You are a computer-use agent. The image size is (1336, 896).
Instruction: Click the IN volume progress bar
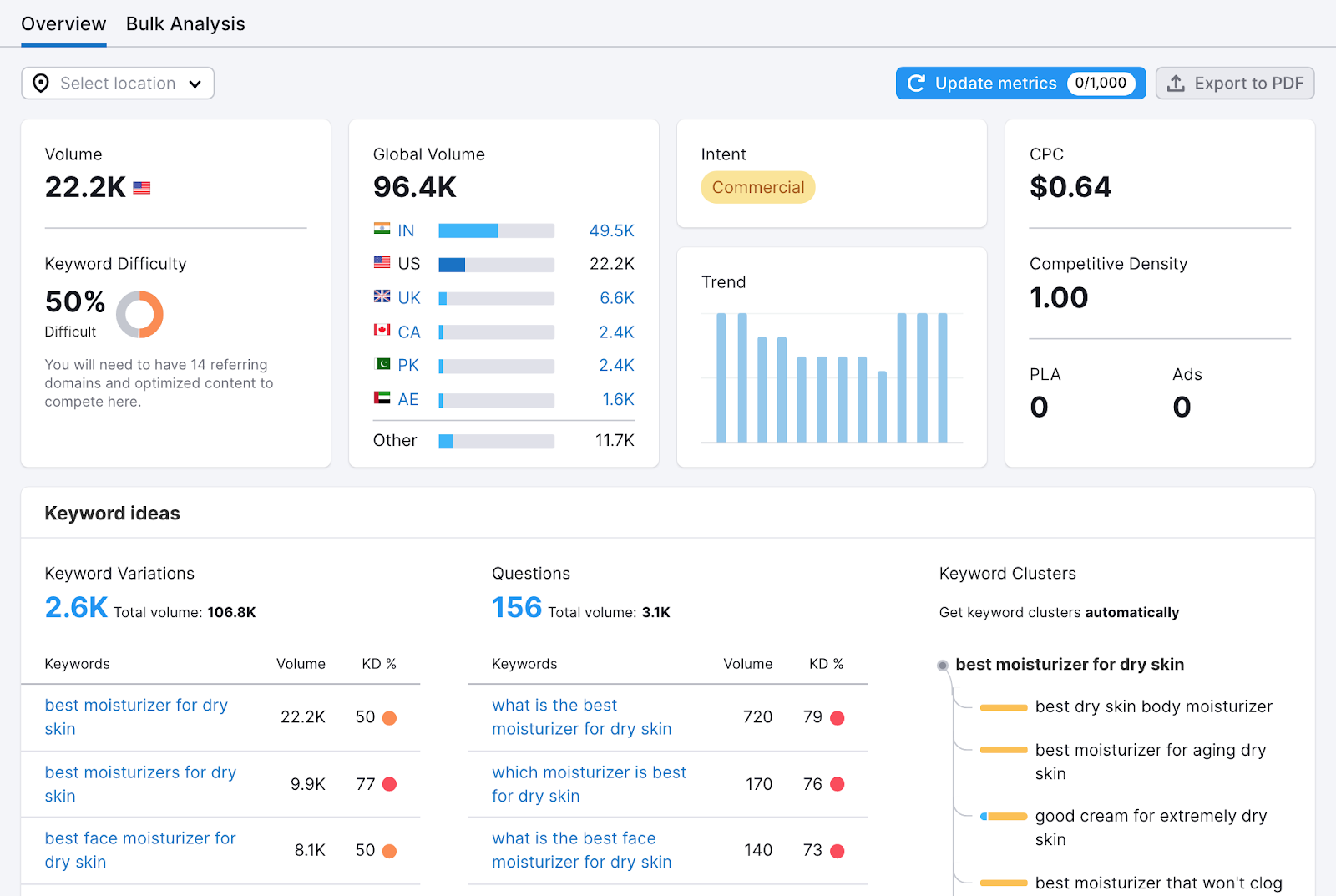click(x=496, y=230)
